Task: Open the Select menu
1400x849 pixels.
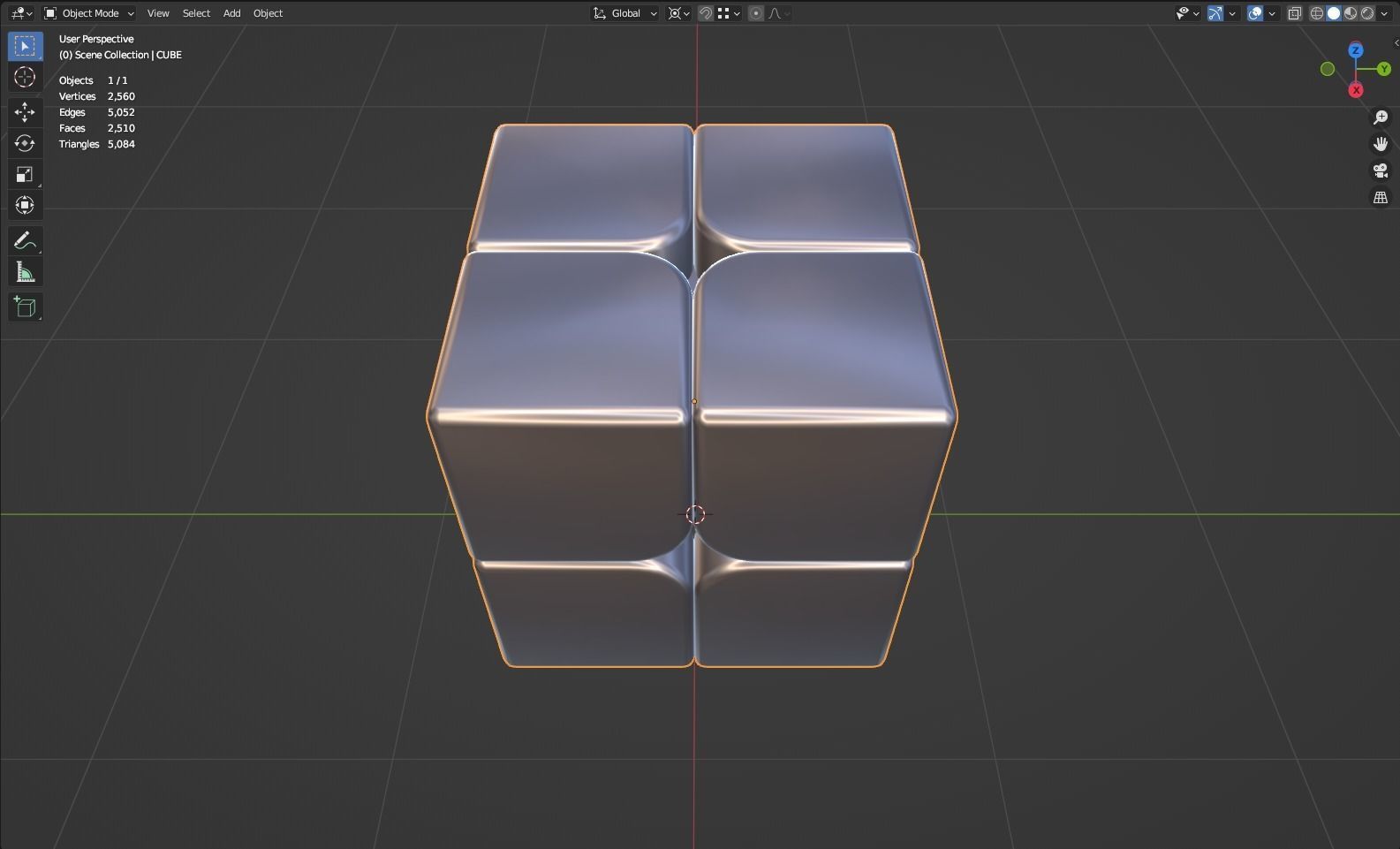Action: 196,13
